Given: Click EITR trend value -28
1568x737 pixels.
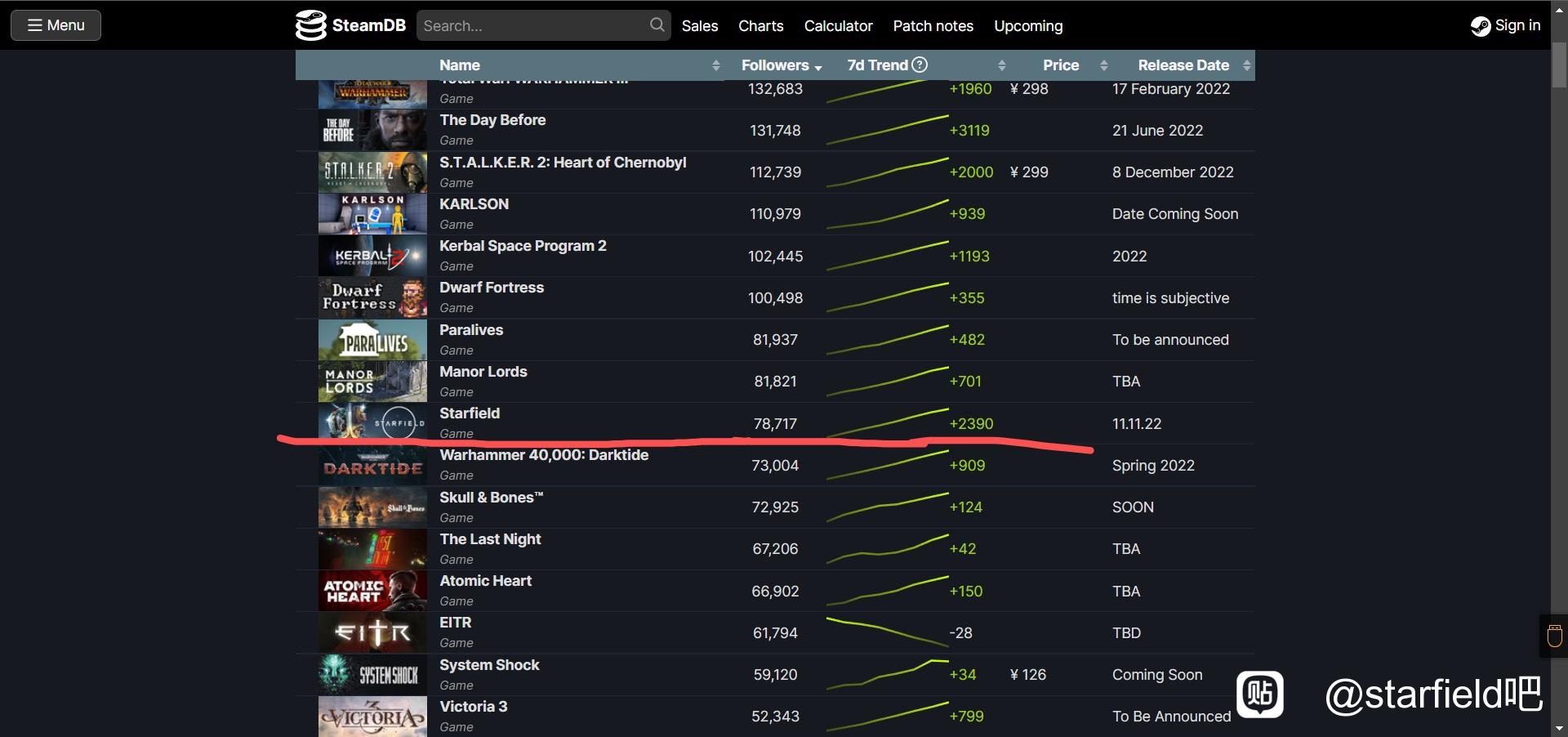Looking at the screenshot, I should (960, 633).
